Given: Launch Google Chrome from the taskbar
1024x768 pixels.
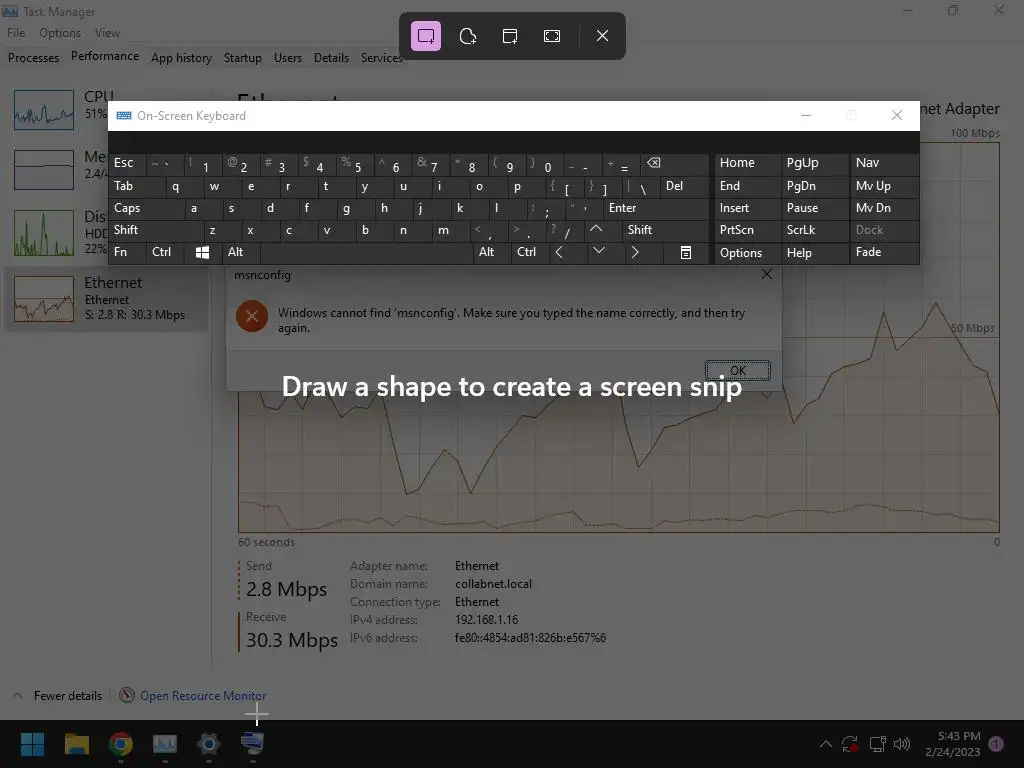Looking at the screenshot, I should click(121, 744).
